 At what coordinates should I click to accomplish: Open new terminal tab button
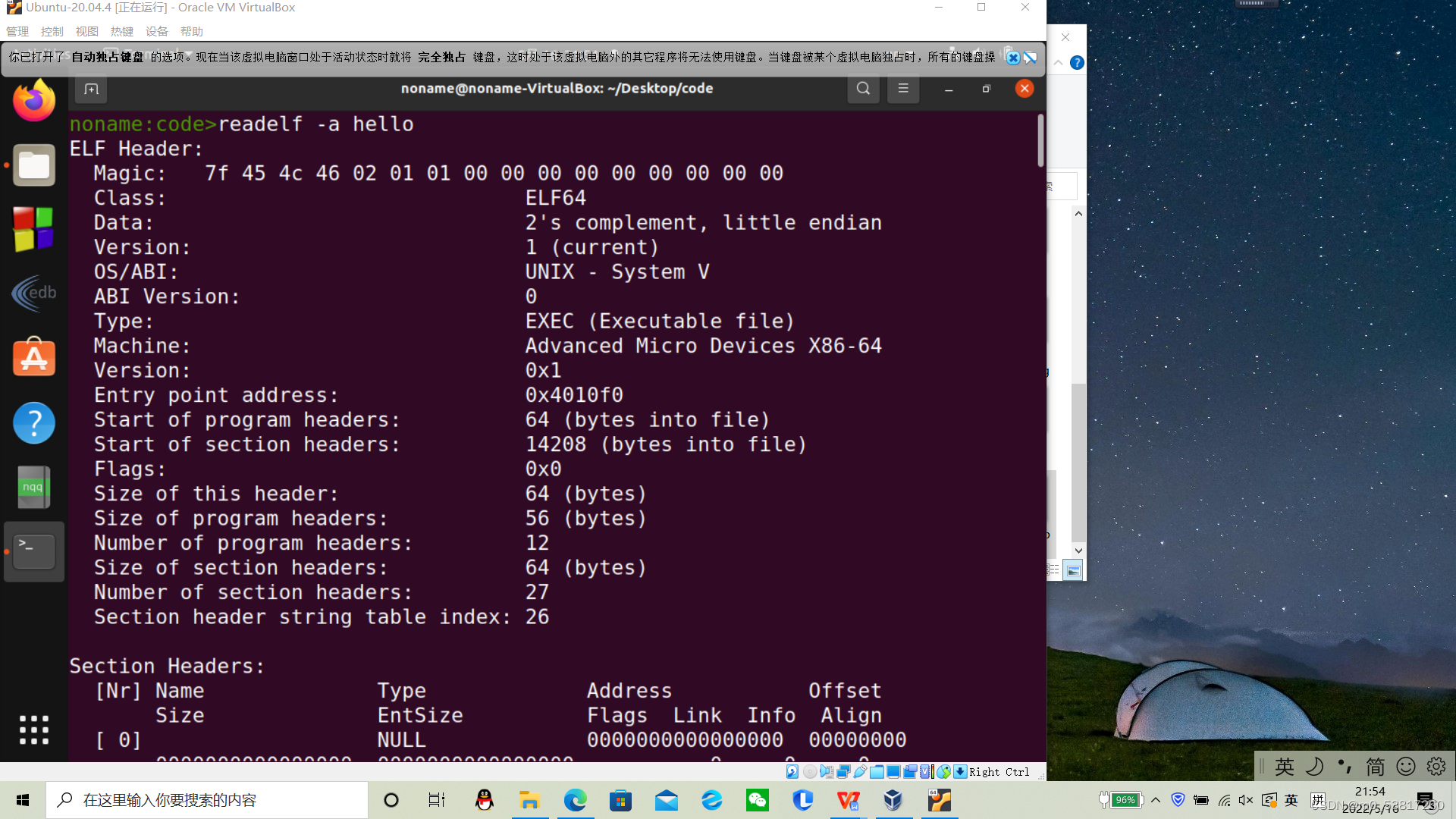pos(91,89)
